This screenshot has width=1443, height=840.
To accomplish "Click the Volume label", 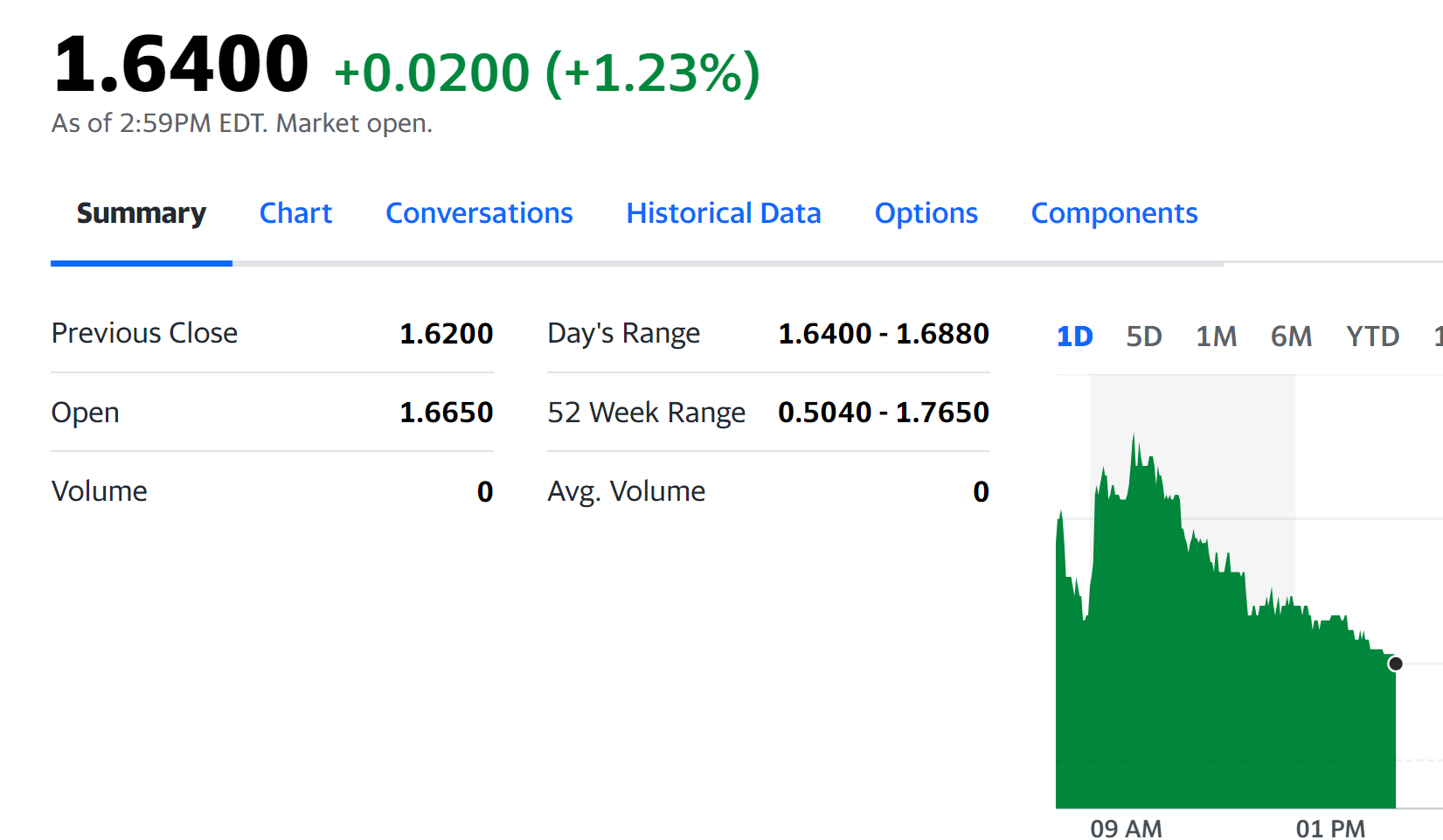I will tap(99, 491).
